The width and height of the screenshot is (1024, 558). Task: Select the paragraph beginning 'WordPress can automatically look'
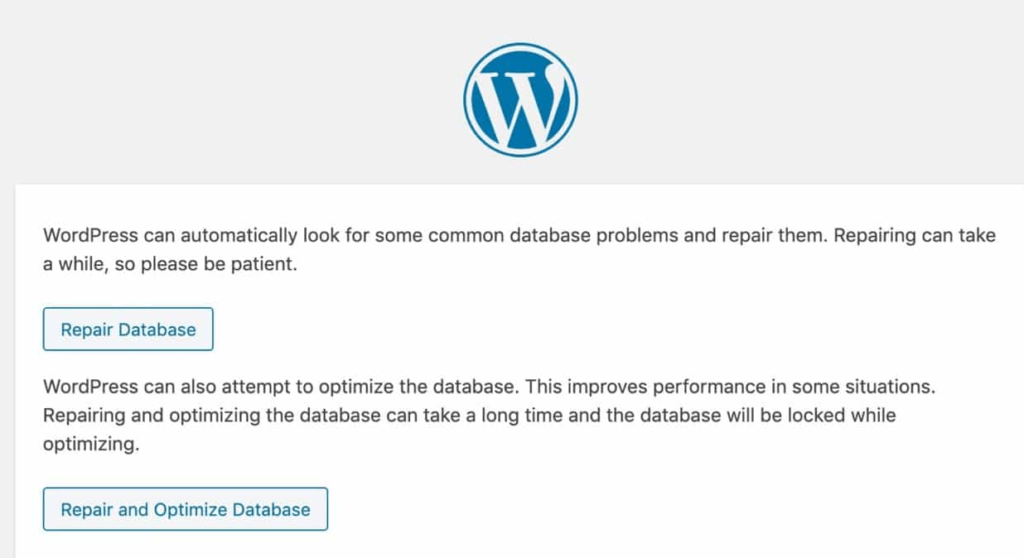tap(519, 250)
